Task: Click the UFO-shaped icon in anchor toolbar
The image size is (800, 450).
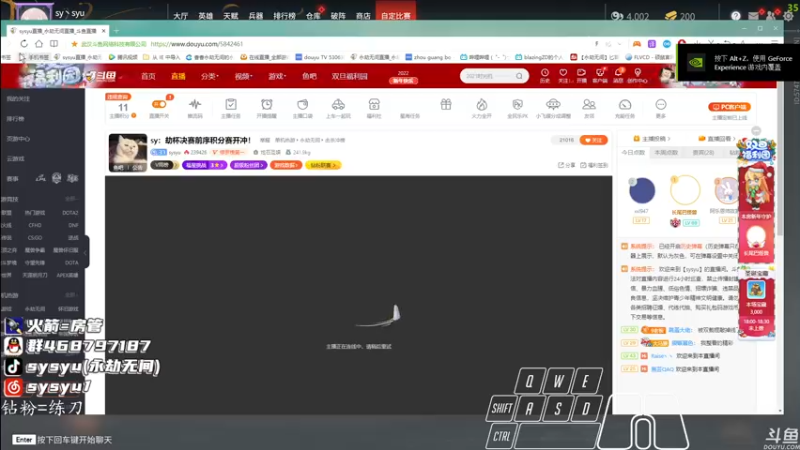Action: point(553,105)
